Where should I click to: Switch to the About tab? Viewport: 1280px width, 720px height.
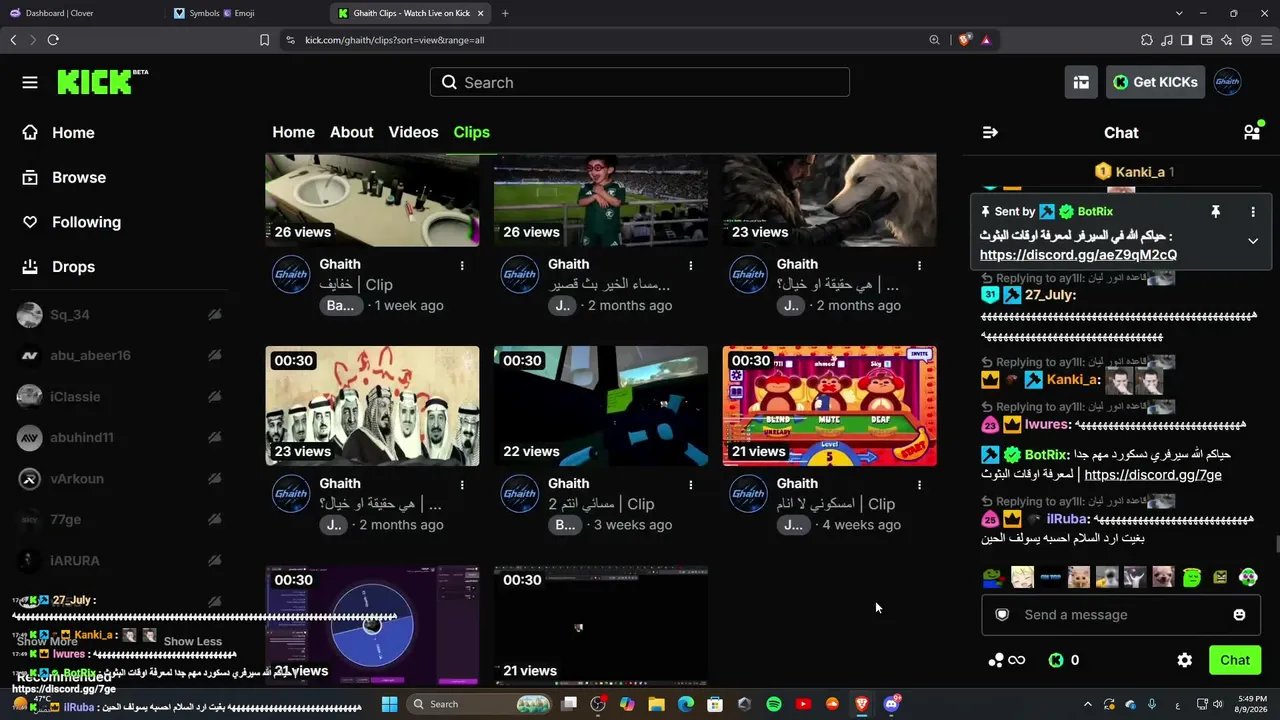pyautogui.click(x=352, y=132)
